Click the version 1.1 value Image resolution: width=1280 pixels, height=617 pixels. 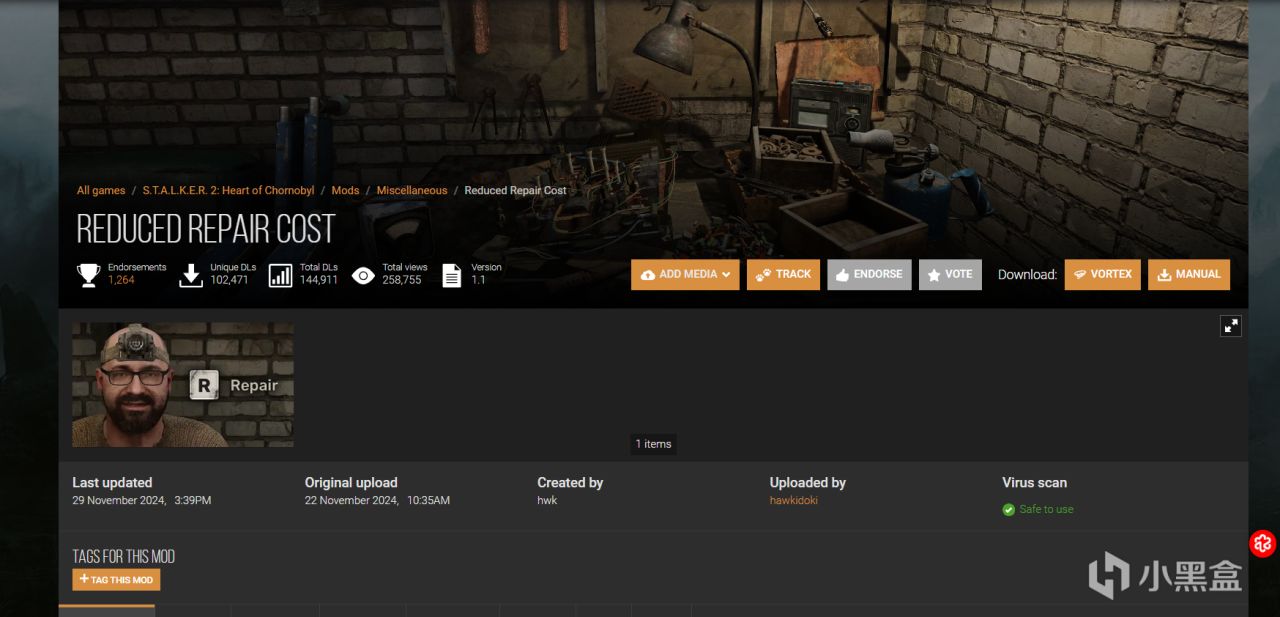478,280
